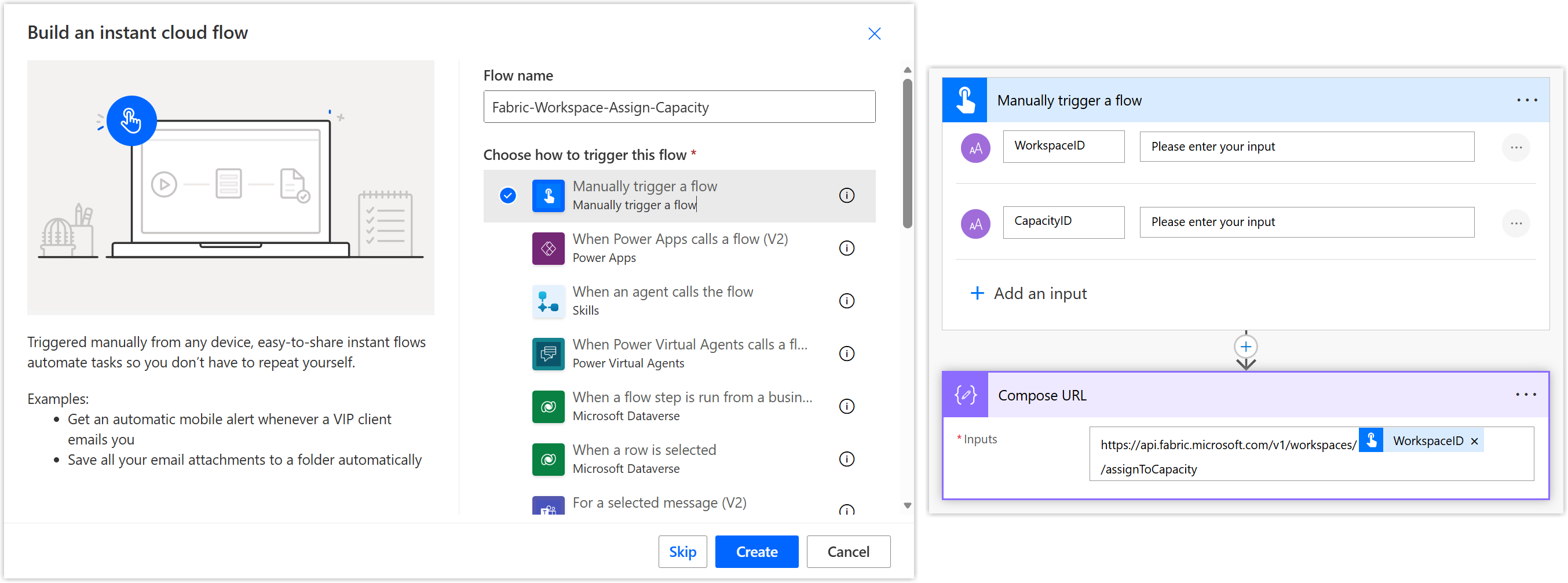The height and width of the screenshot is (583, 1568).
Task: Choose When an agent calls the flow
Action: [x=679, y=301]
